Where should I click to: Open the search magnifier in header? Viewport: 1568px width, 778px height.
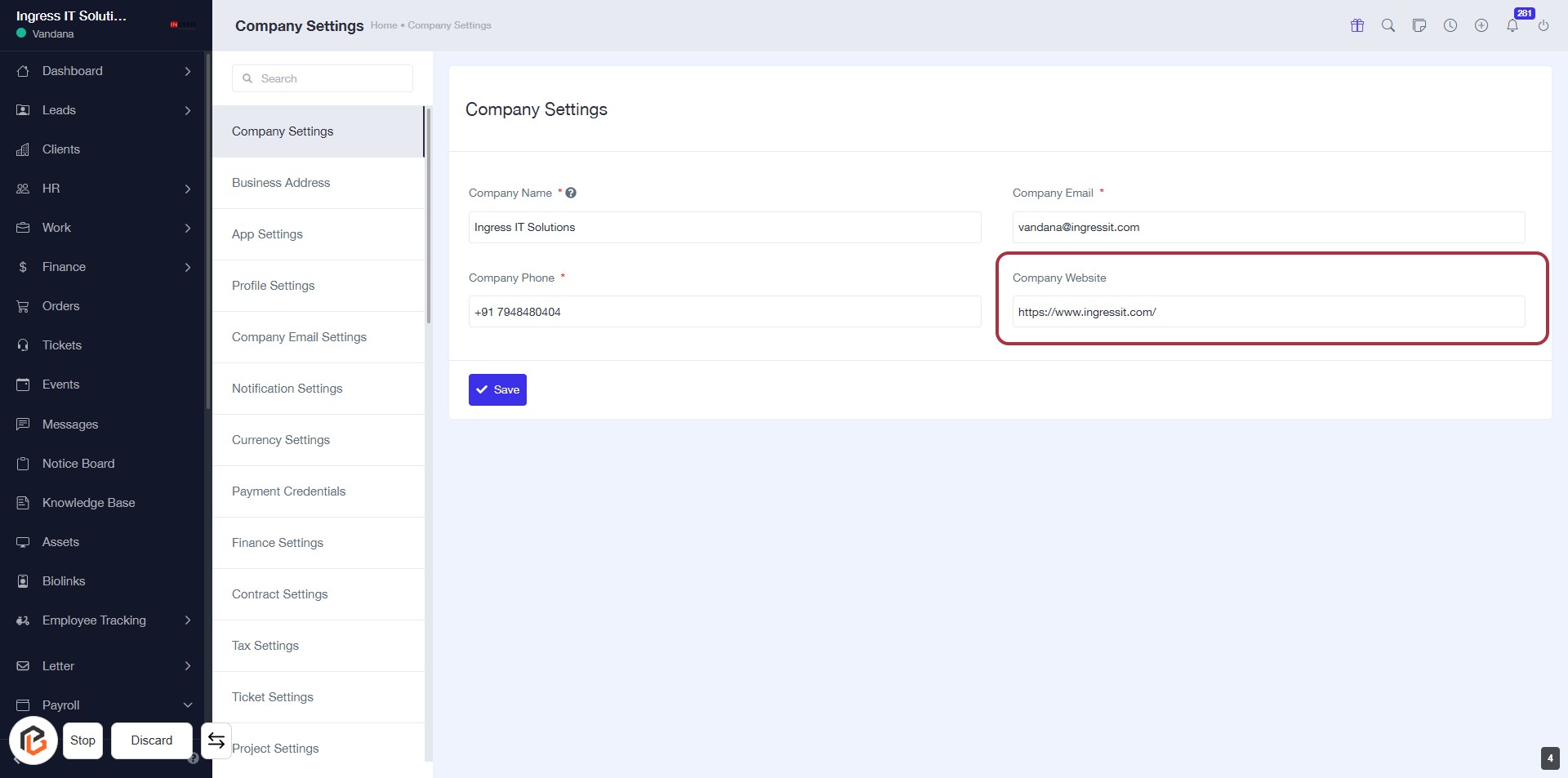(x=1388, y=25)
